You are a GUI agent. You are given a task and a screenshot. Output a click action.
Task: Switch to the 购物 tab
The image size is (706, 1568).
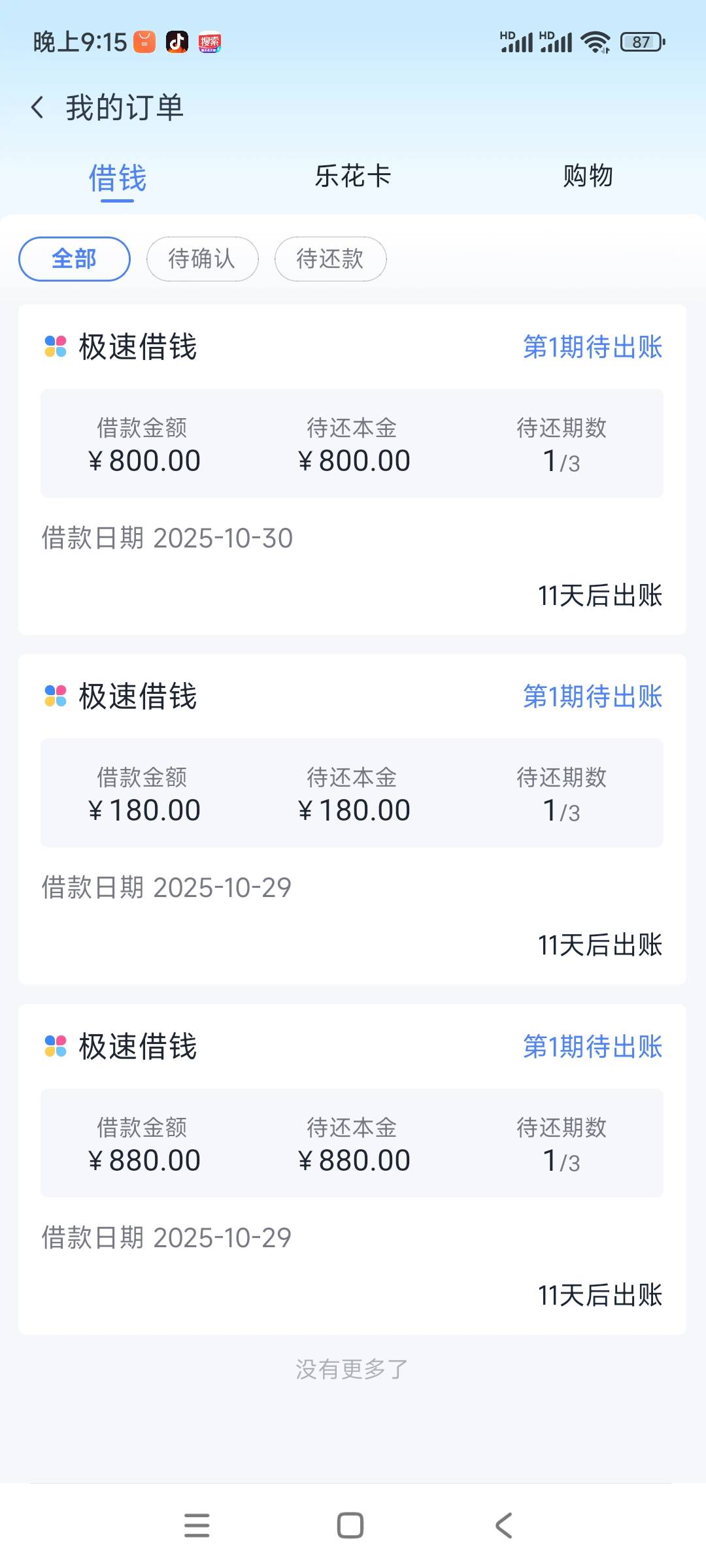[588, 176]
